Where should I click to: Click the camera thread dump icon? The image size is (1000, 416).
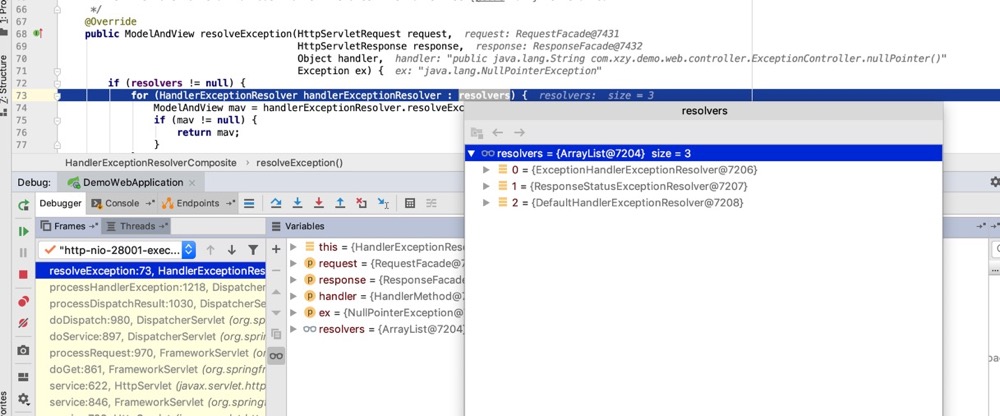24,350
